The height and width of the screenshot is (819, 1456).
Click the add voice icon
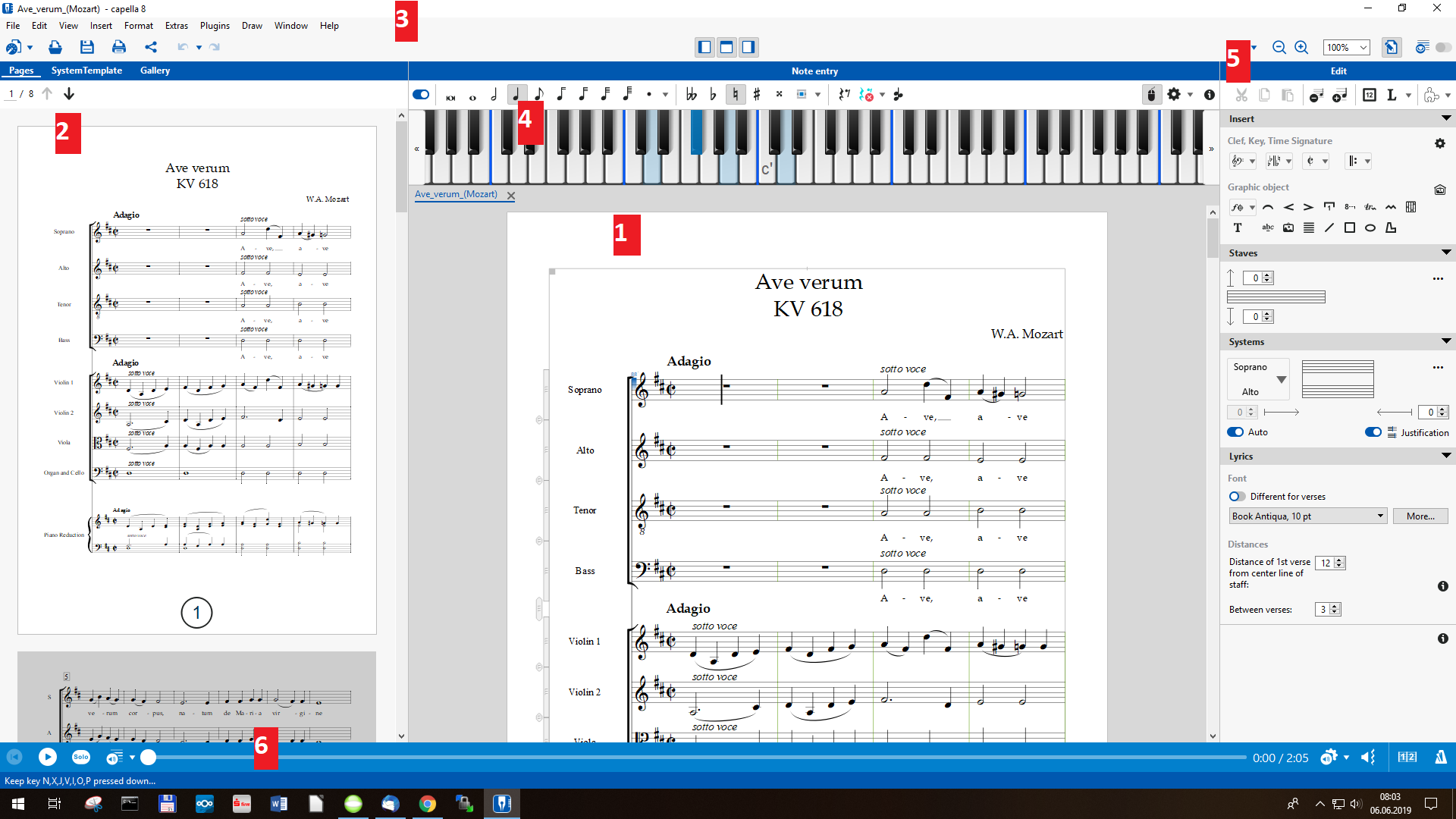click(1340, 95)
